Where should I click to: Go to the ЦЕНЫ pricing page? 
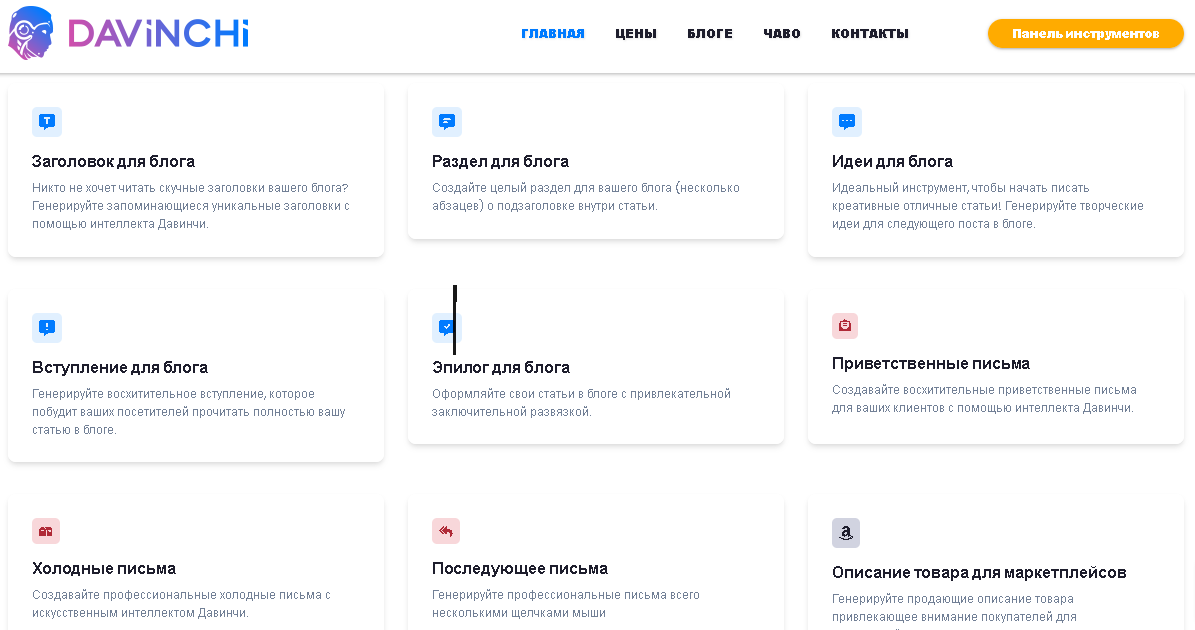[x=636, y=34]
